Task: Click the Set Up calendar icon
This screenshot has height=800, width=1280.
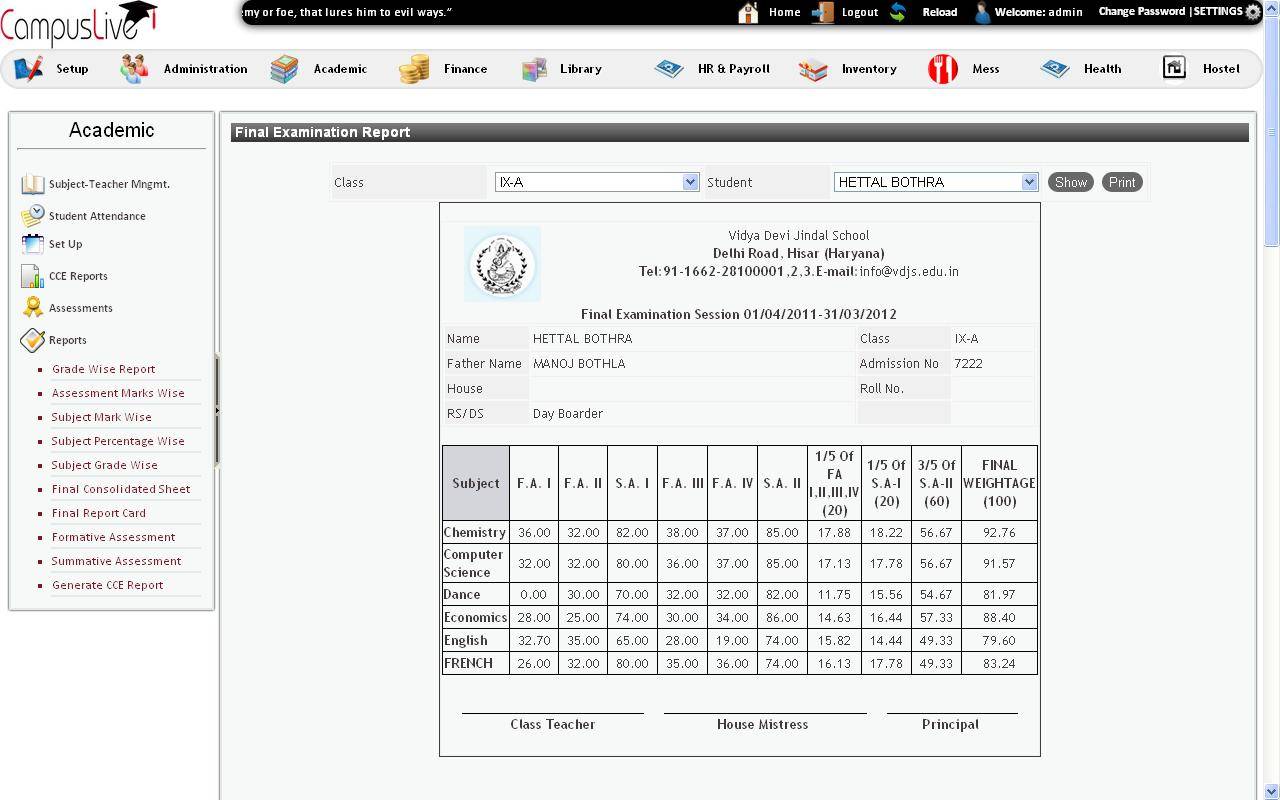Action: pyautogui.click(x=33, y=243)
